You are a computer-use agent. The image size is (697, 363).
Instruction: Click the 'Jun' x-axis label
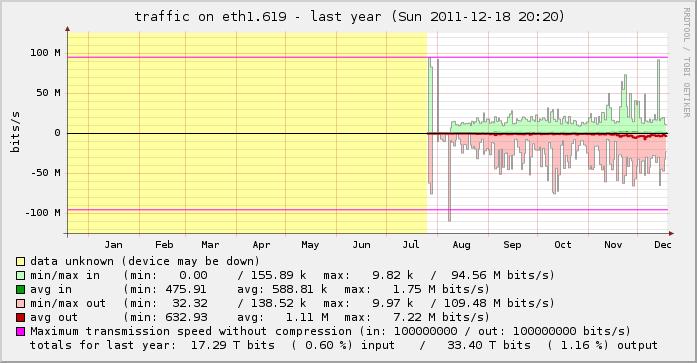point(361,245)
